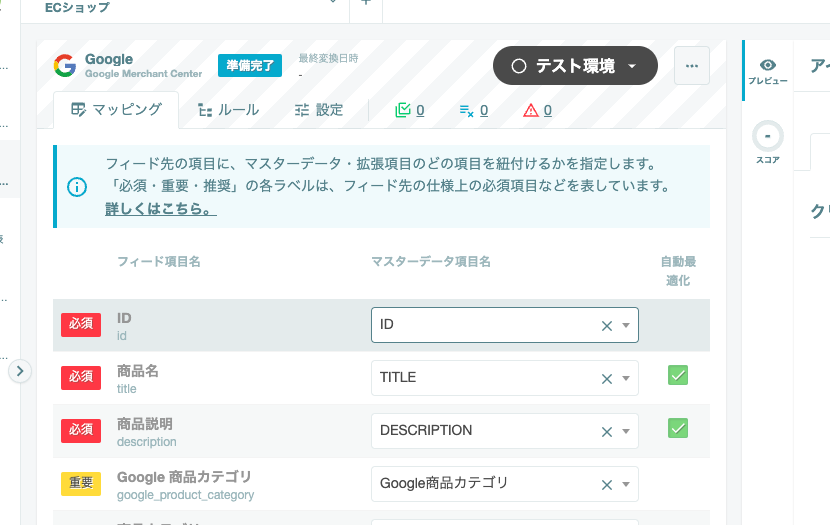Screen dimensions: 830x525
Task: Click the TITLE master data select field
Action: click(504, 378)
